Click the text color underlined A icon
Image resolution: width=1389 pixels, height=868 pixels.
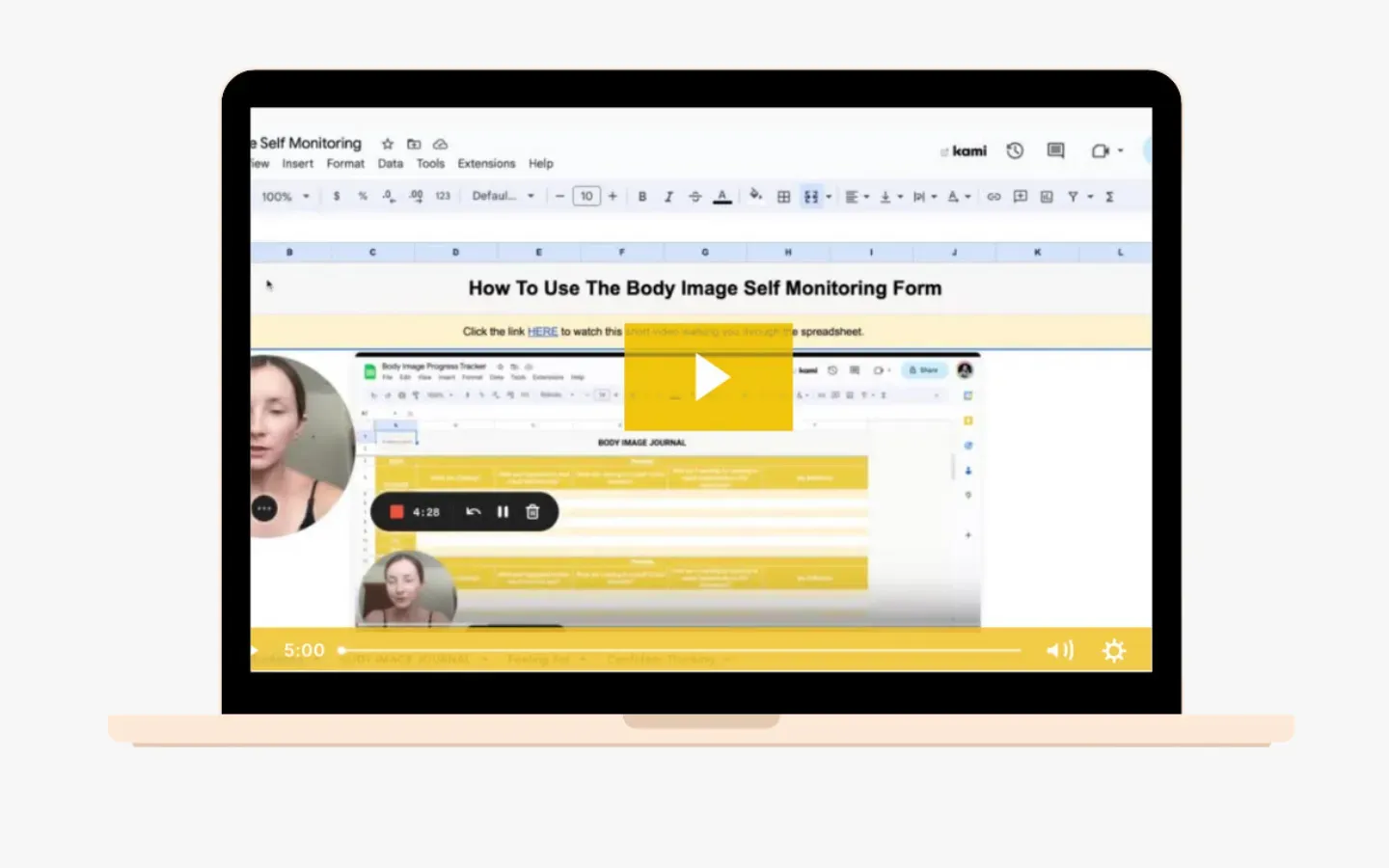click(722, 197)
